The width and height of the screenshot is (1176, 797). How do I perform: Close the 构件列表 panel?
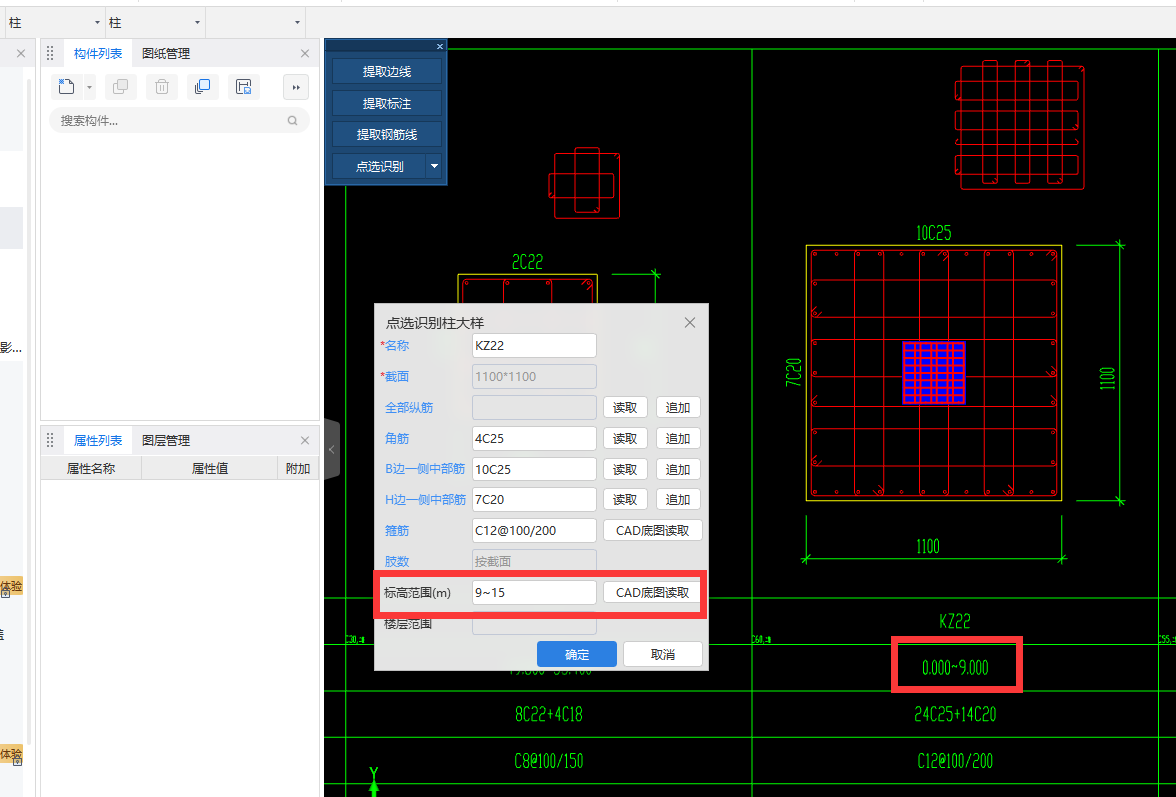click(304, 53)
